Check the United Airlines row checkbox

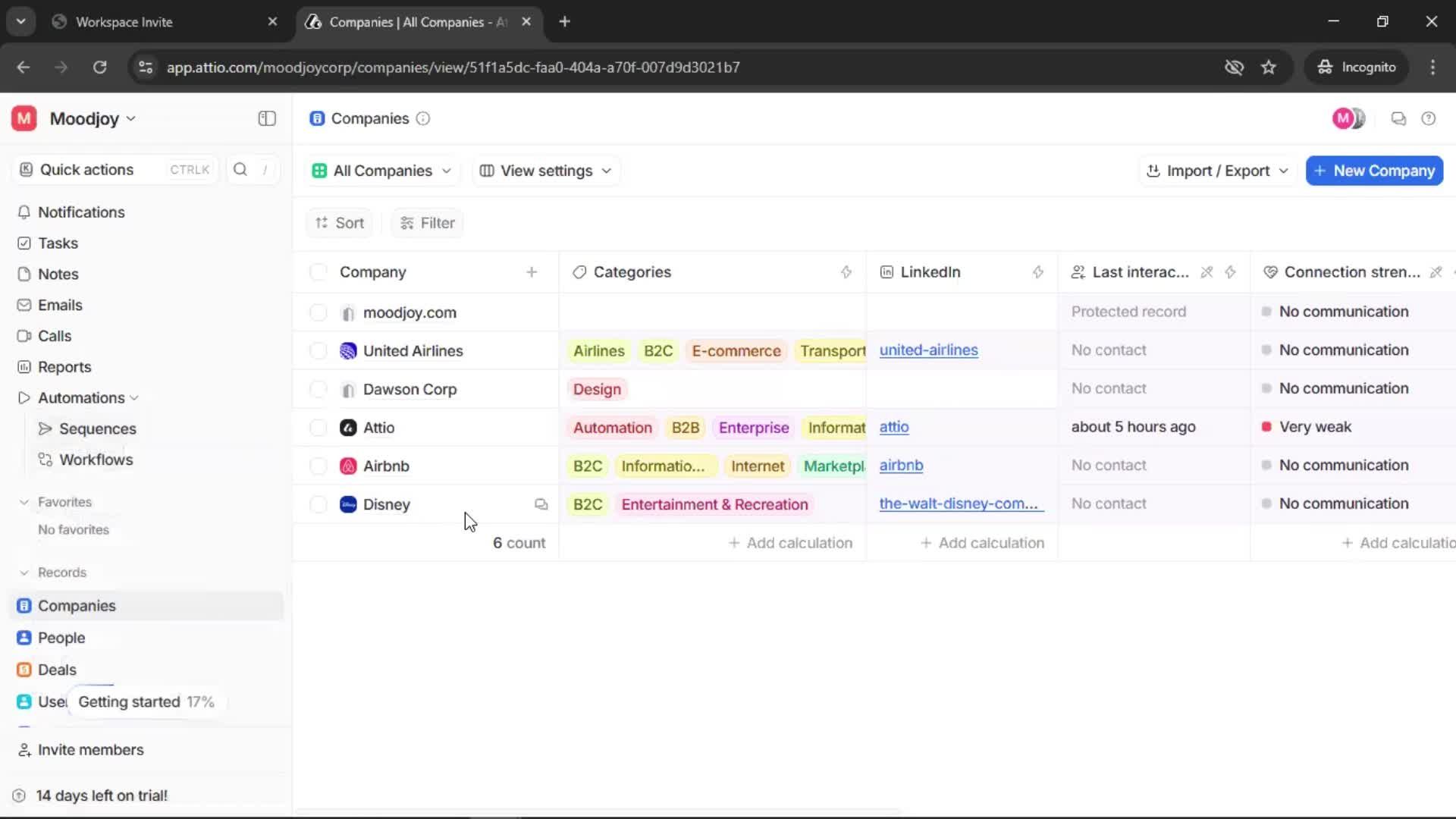coord(318,350)
